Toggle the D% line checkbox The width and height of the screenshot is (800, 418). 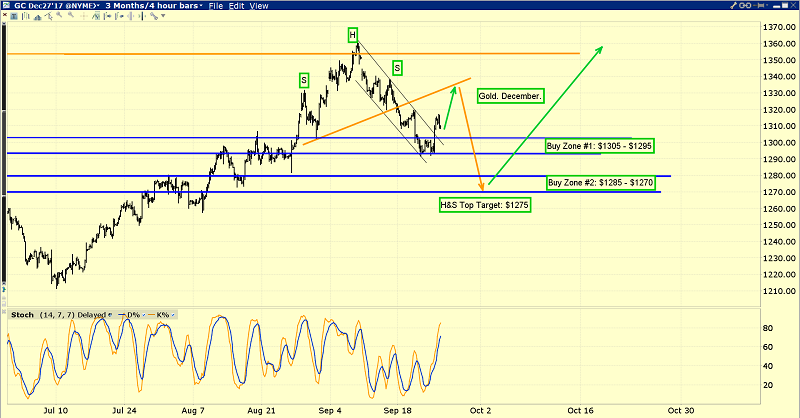(144, 315)
